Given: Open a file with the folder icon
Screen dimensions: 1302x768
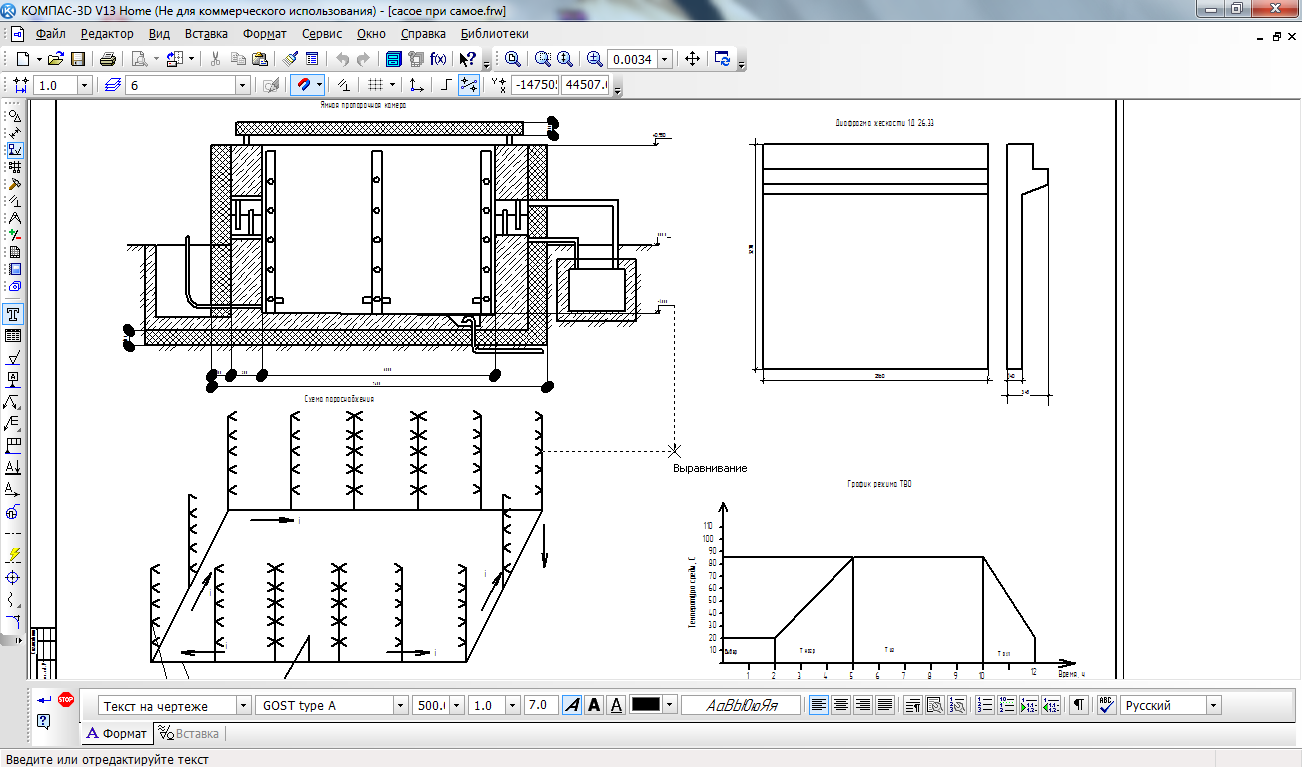Looking at the screenshot, I should pyautogui.click(x=56, y=59).
